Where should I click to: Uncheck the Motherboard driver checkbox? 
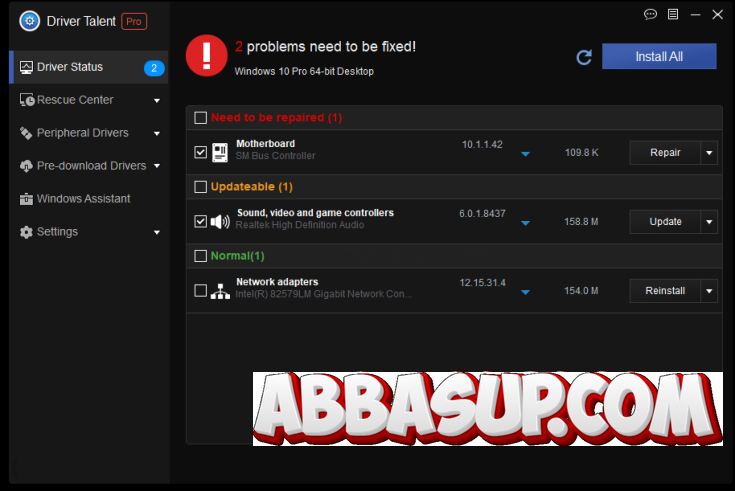(x=201, y=152)
